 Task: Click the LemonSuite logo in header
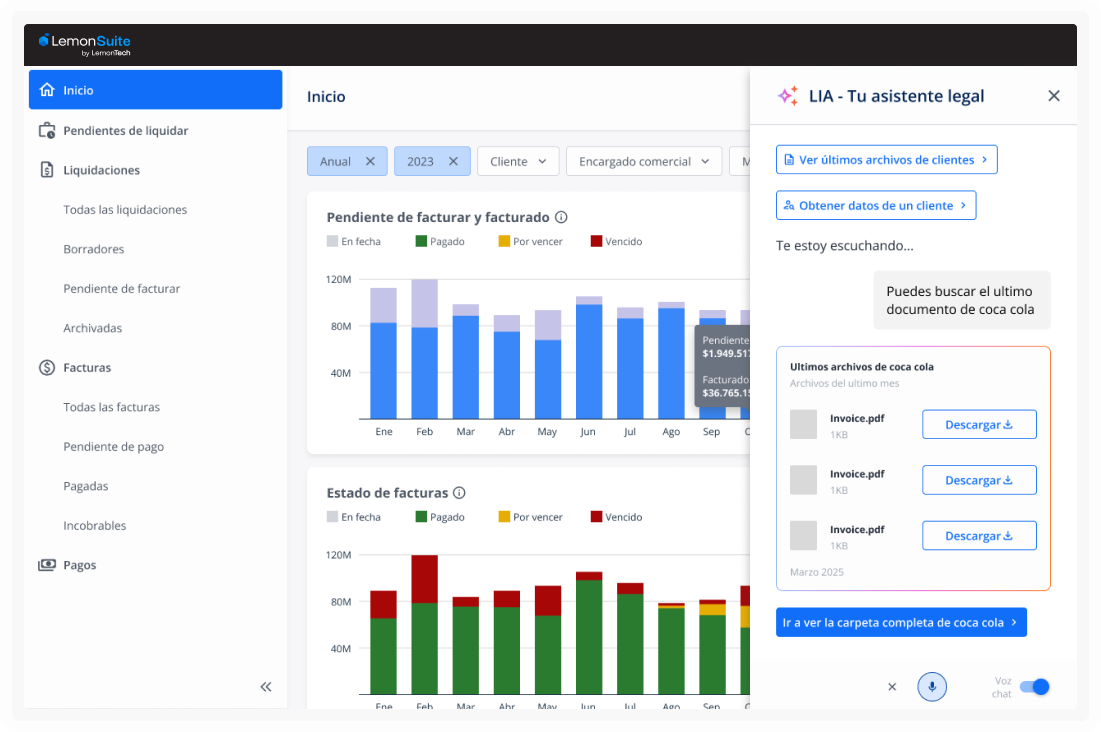[85, 44]
